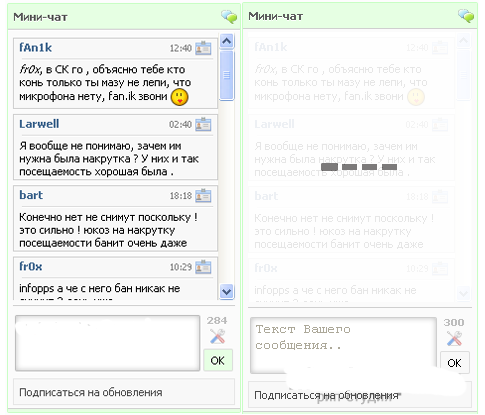Send the message with right OK button
The image size is (485, 415).
click(x=455, y=363)
